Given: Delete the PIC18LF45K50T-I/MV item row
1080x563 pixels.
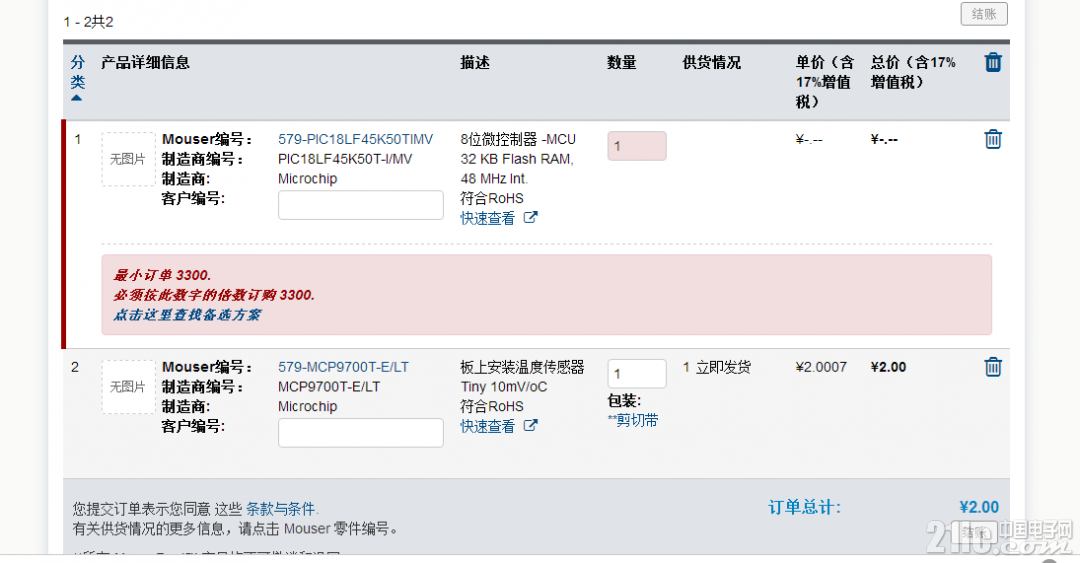Looking at the screenshot, I should click(x=993, y=139).
